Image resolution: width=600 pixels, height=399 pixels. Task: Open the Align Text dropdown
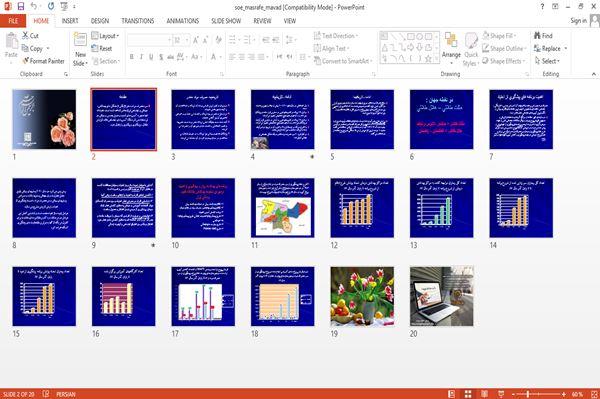[331, 48]
